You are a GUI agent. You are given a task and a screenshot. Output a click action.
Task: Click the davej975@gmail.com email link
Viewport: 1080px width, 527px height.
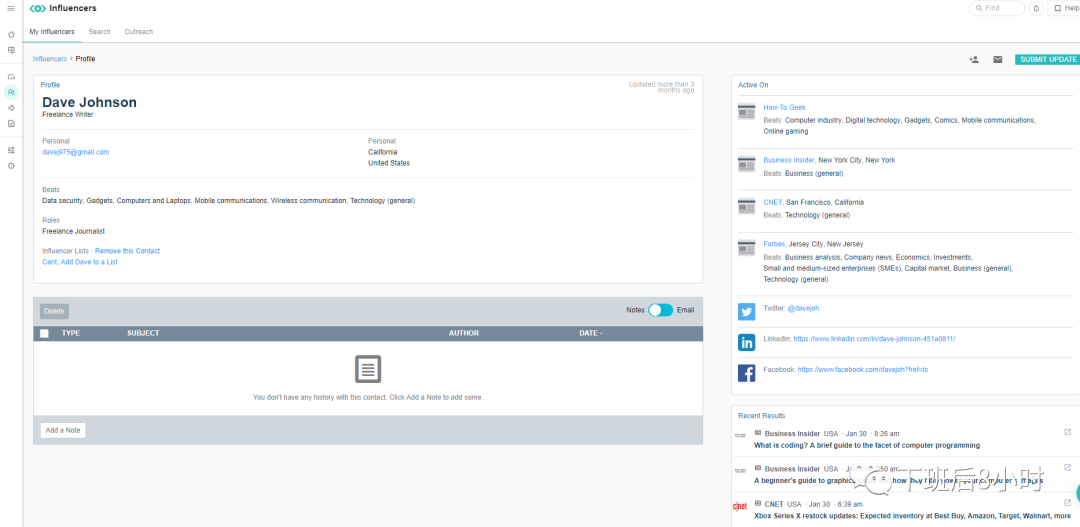(76, 152)
